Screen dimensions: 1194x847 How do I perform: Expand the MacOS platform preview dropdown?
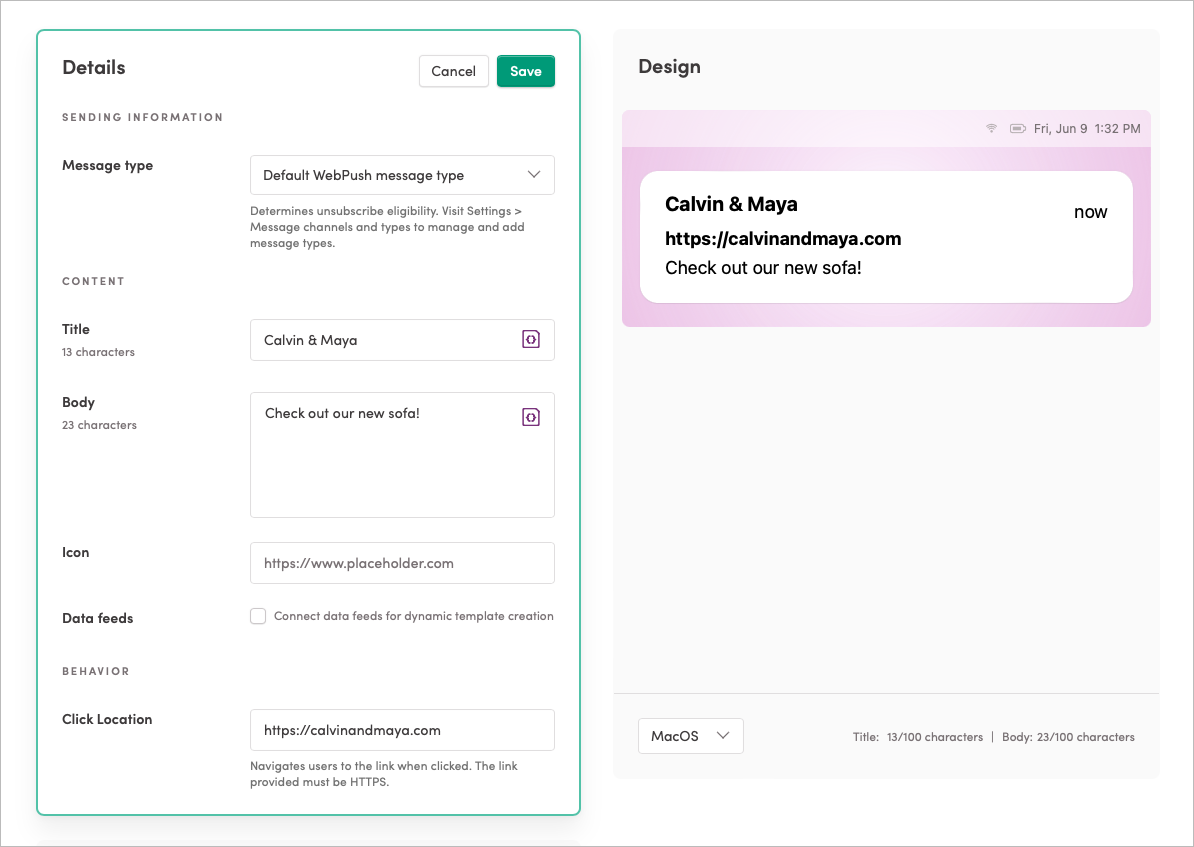690,736
